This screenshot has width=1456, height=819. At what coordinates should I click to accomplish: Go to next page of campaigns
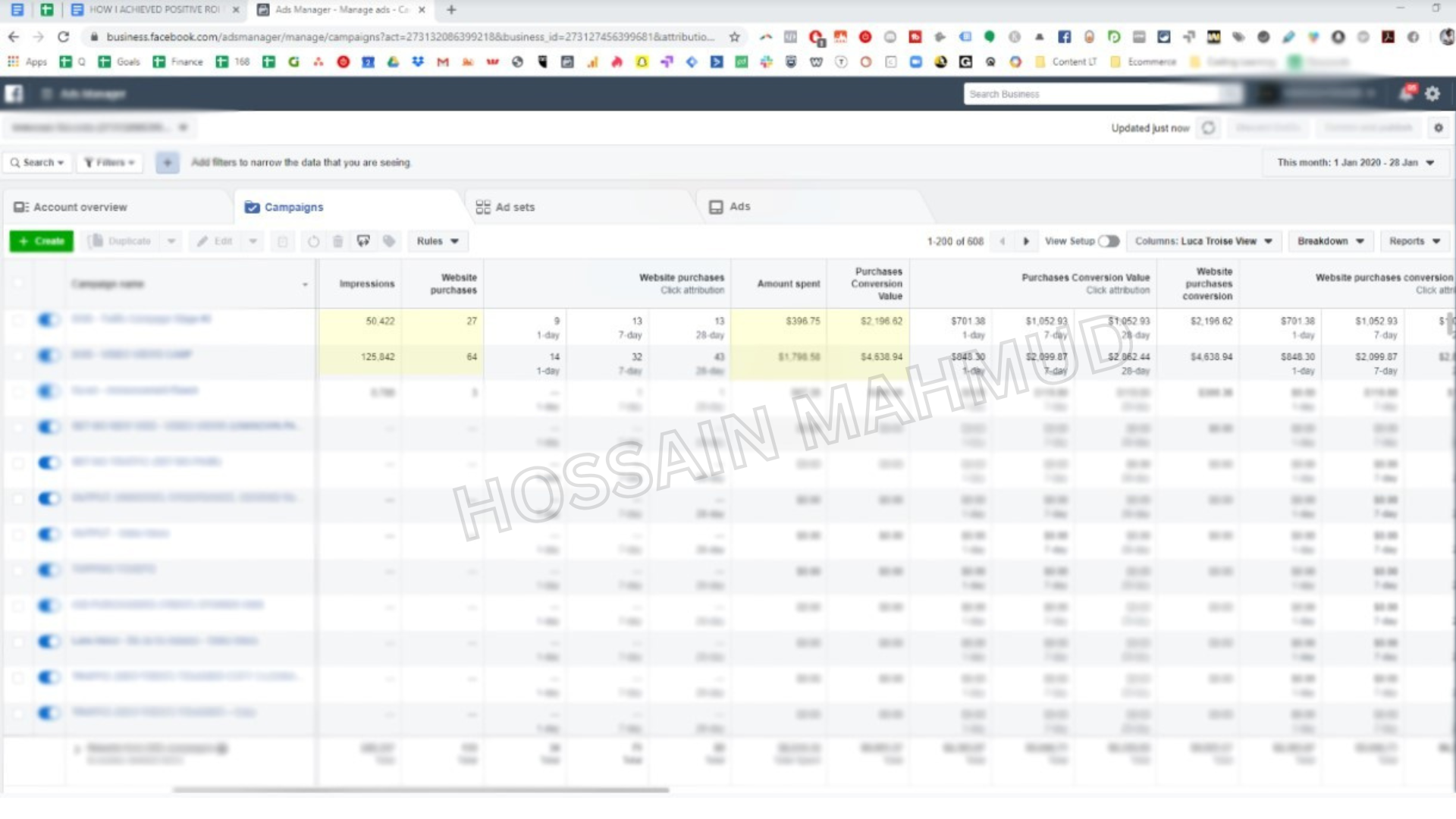[x=1026, y=241]
